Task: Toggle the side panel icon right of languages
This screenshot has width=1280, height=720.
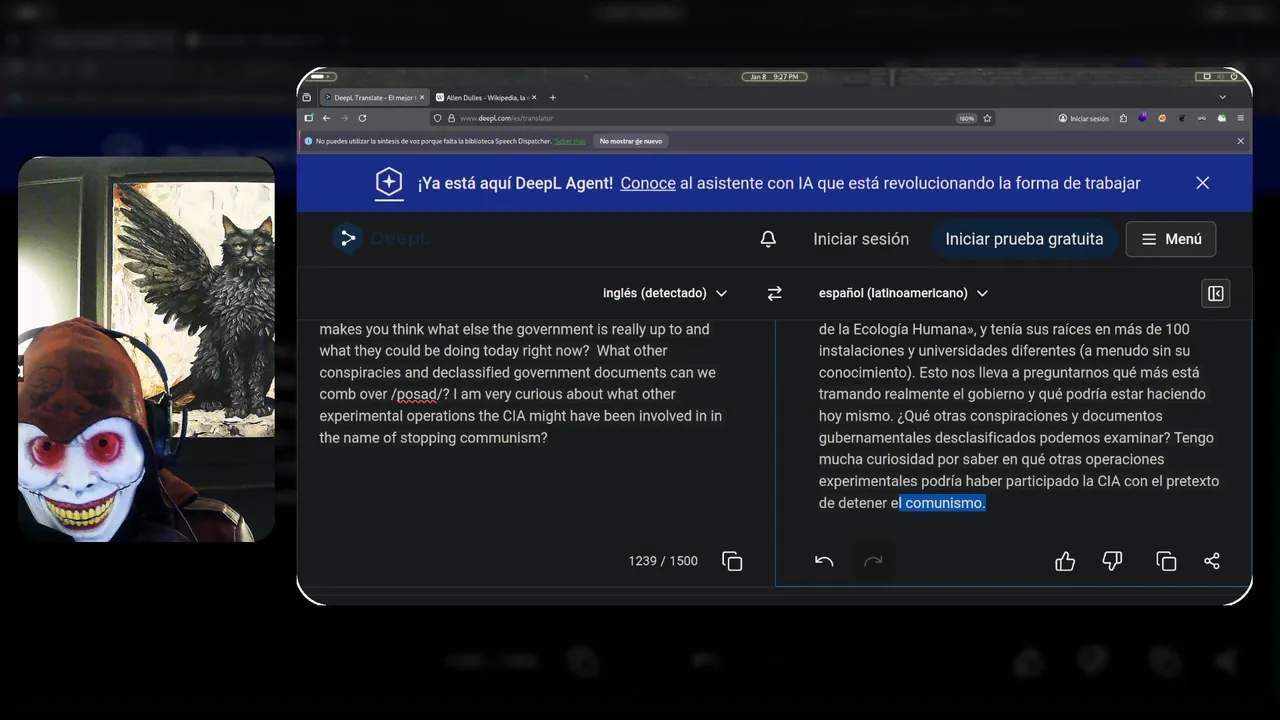Action: 1216,293
